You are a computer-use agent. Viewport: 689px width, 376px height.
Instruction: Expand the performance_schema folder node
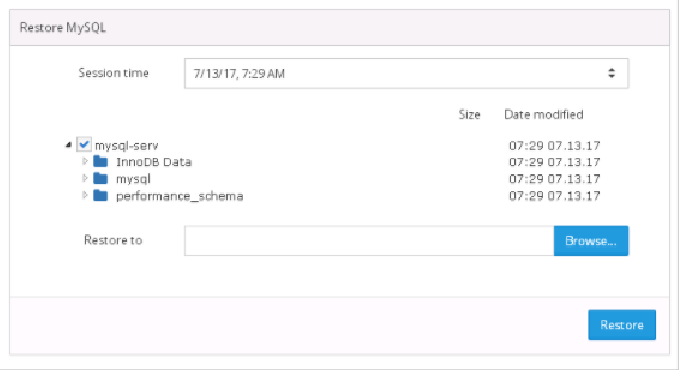pos(85,195)
